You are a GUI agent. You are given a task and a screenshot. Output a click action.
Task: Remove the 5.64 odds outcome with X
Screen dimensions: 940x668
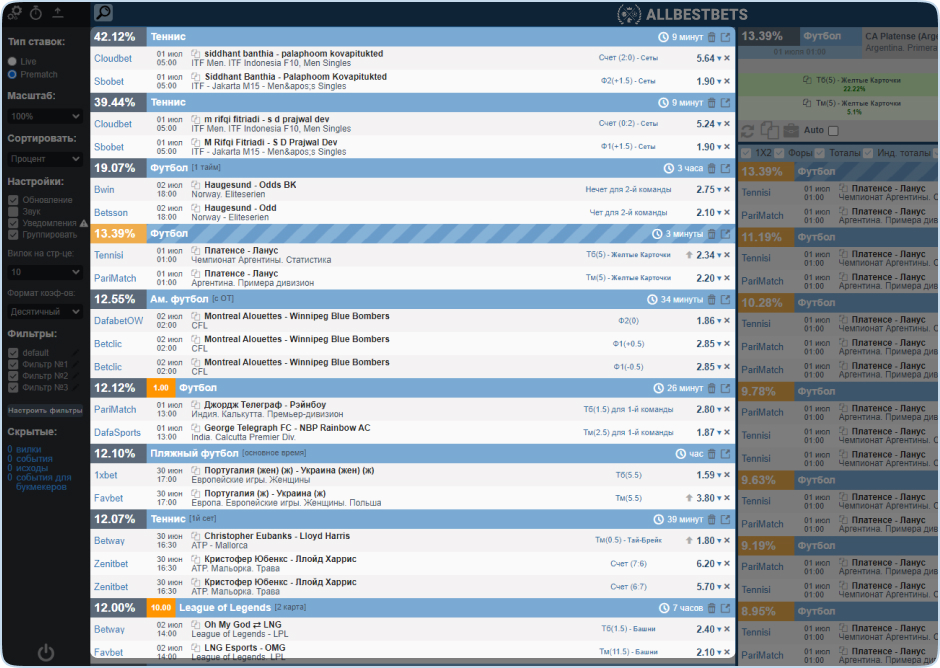pyautogui.click(x=727, y=59)
